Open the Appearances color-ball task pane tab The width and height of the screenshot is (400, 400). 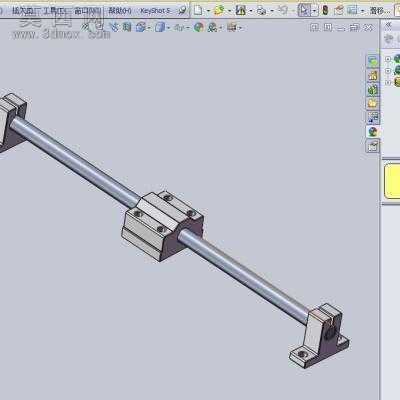[373, 132]
